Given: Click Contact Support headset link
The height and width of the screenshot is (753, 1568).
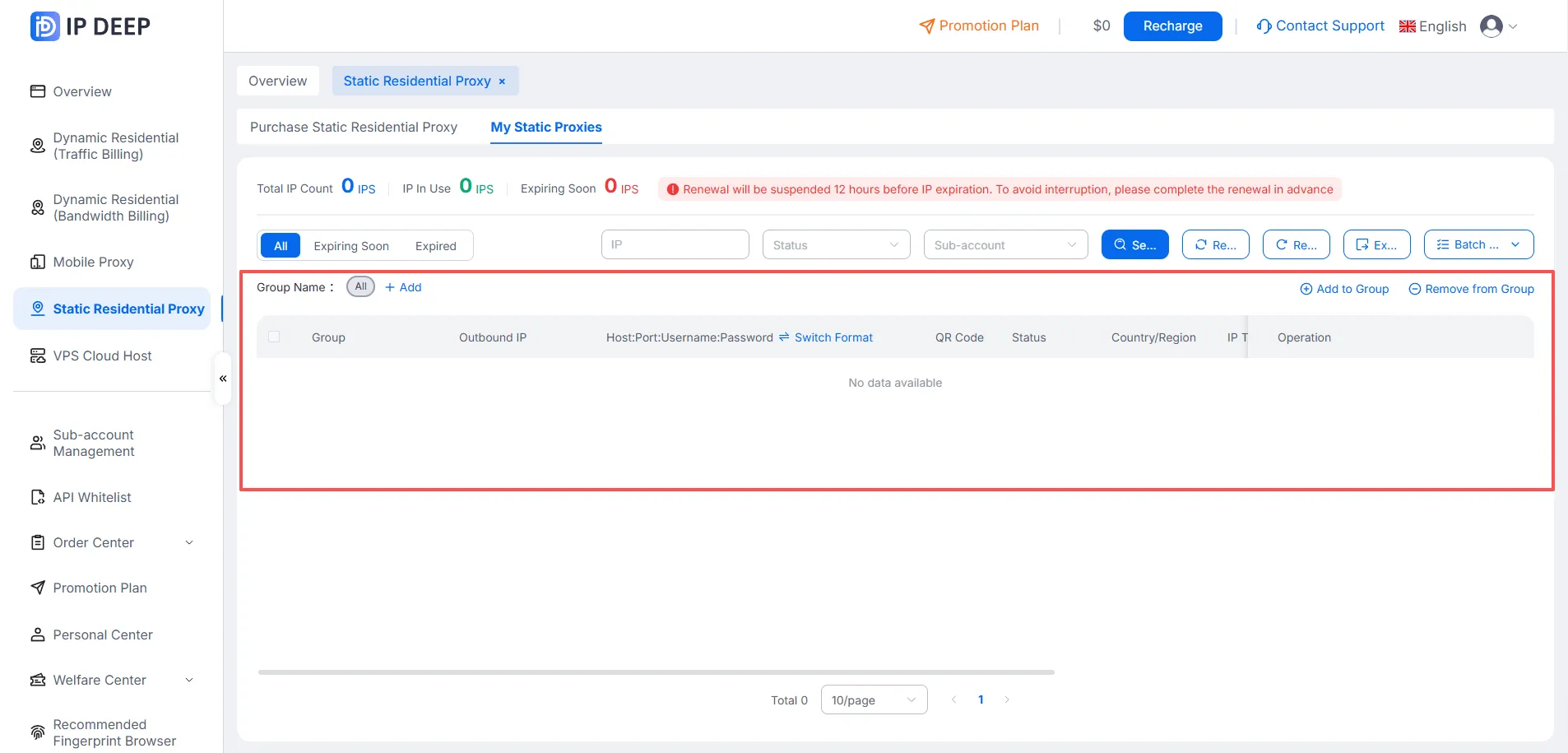Looking at the screenshot, I should click(1320, 26).
